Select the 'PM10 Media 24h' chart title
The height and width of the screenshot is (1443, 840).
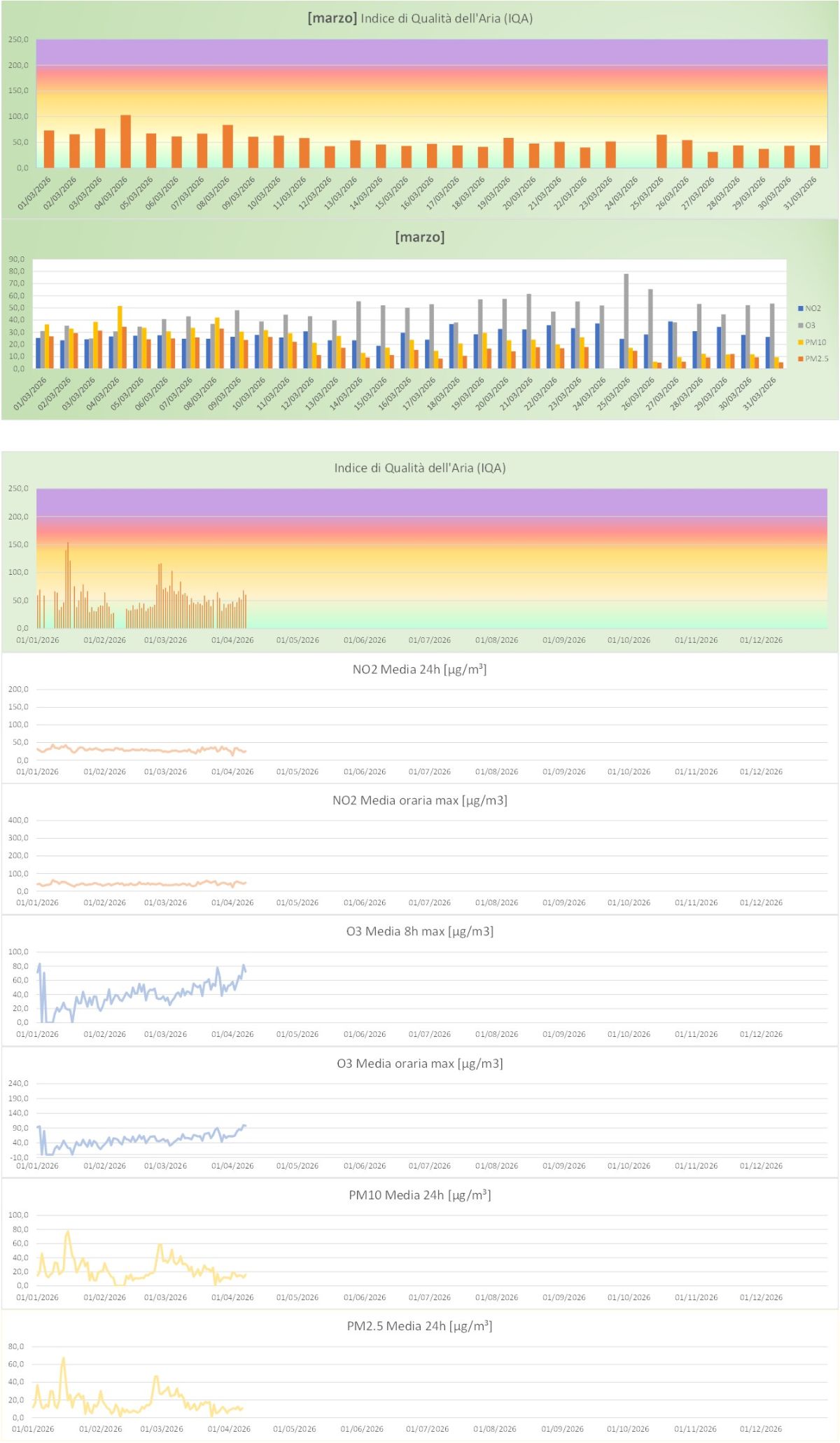tap(419, 1195)
